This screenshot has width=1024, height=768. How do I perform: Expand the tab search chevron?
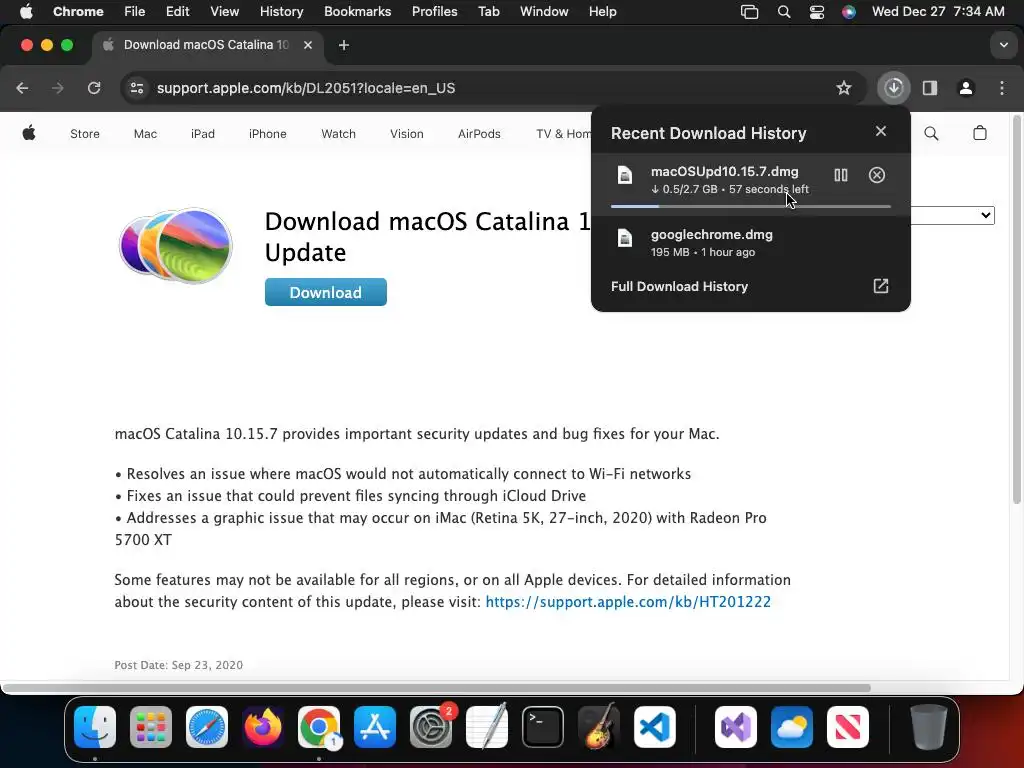click(x=1003, y=45)
